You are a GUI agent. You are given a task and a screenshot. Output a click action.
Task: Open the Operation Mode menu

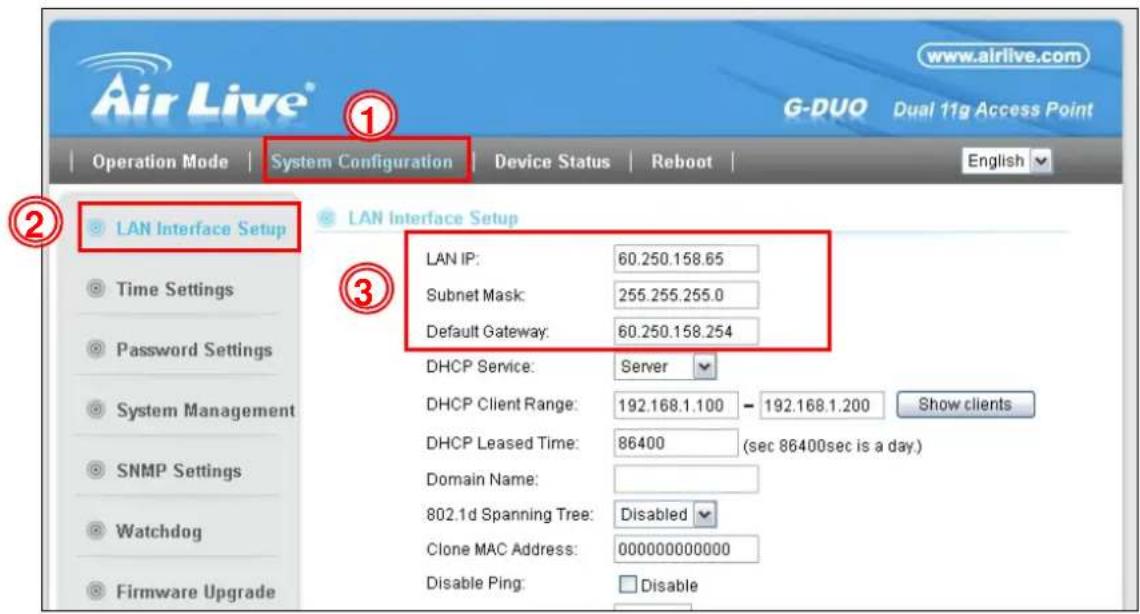point(160,161)
